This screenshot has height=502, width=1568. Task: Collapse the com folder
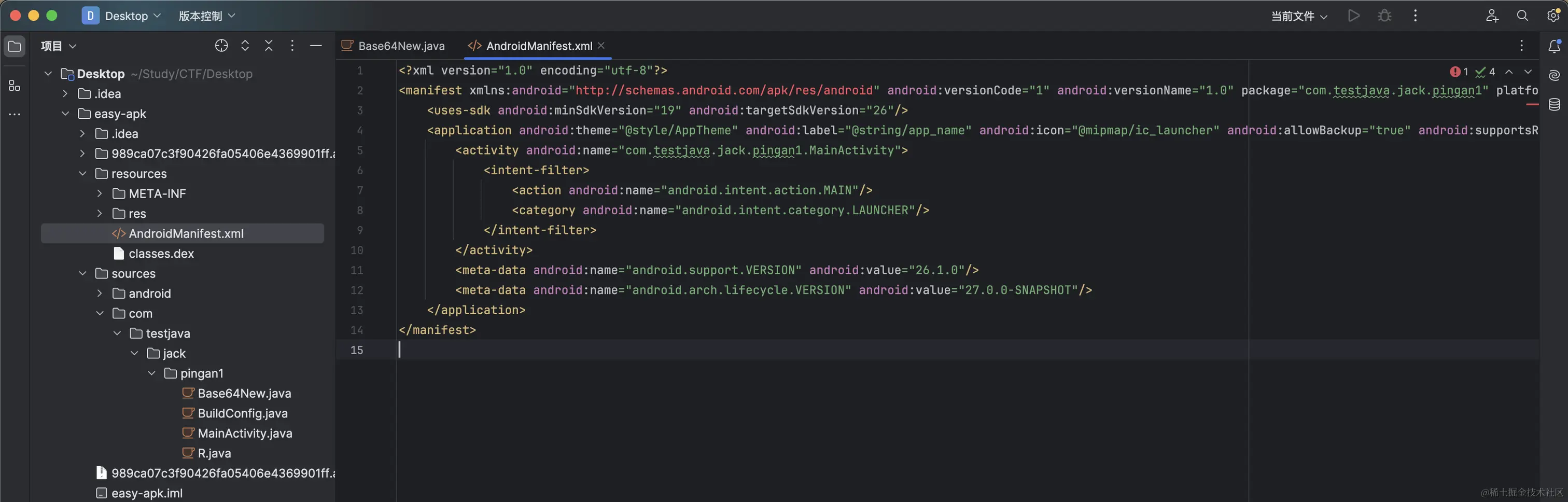(99, 313)
